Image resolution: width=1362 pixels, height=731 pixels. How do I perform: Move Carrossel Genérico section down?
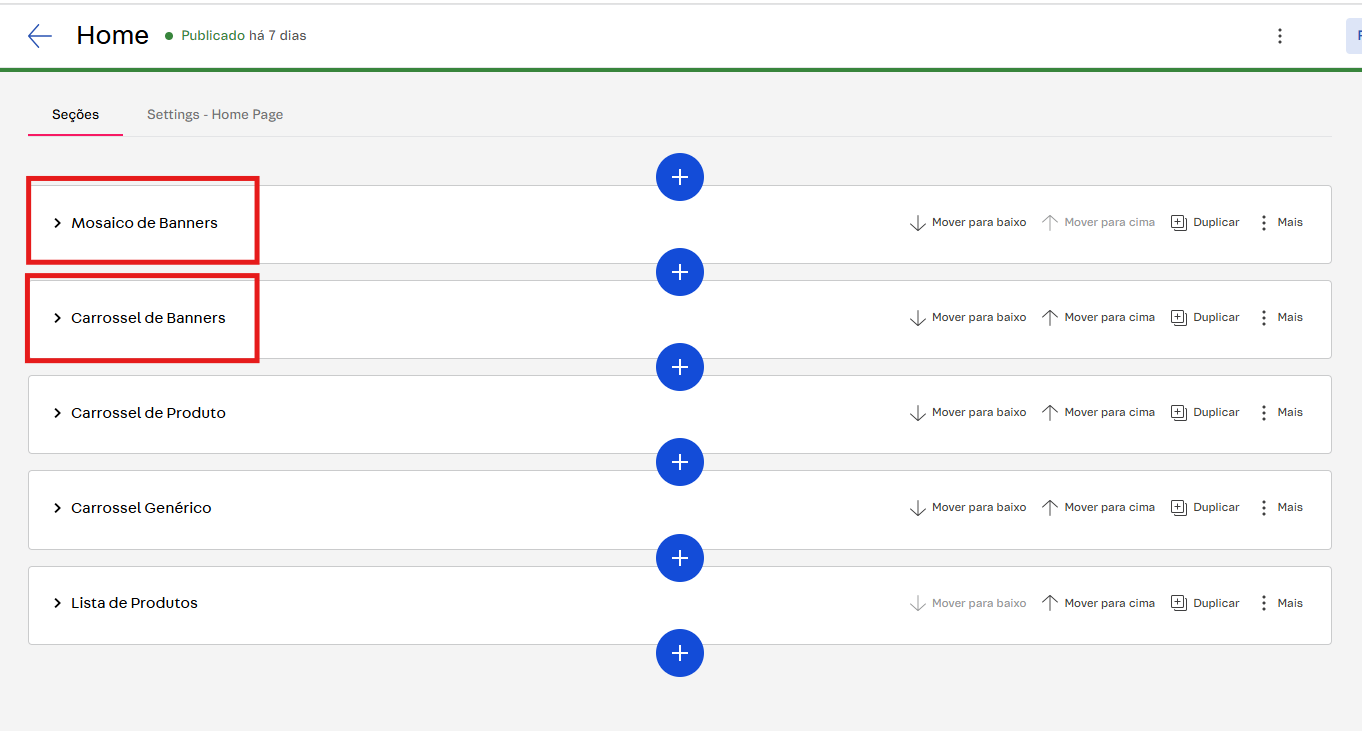(967, 507)
